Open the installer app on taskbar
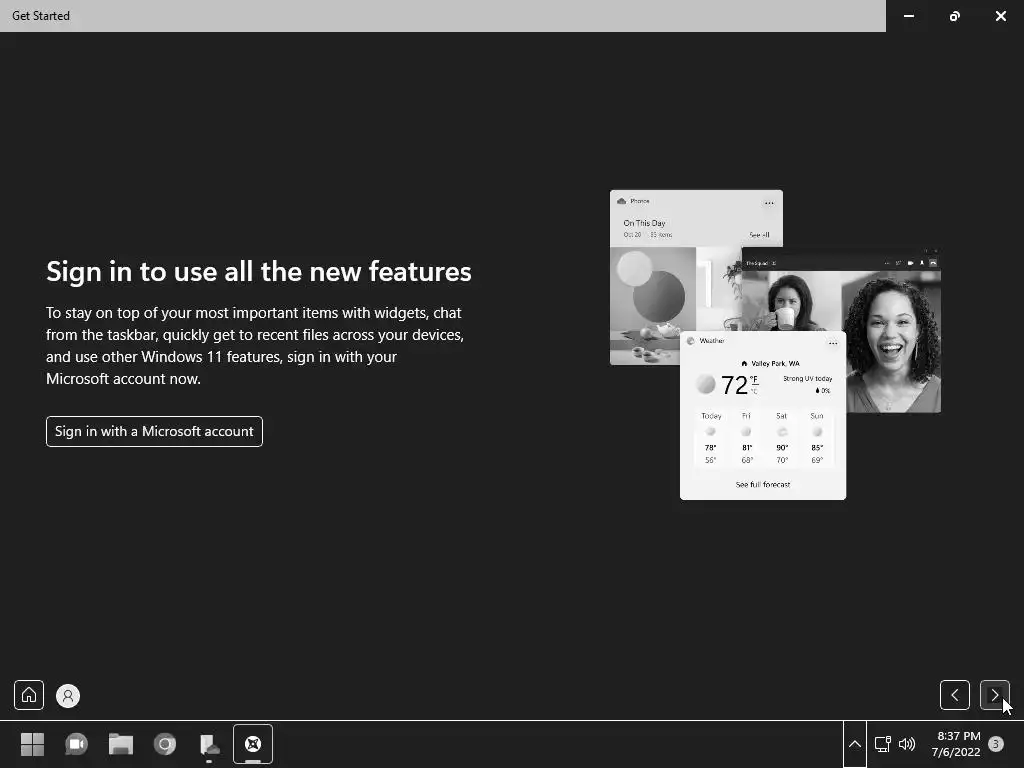This screenshot has width=1024, height=768. pos(209,744)
